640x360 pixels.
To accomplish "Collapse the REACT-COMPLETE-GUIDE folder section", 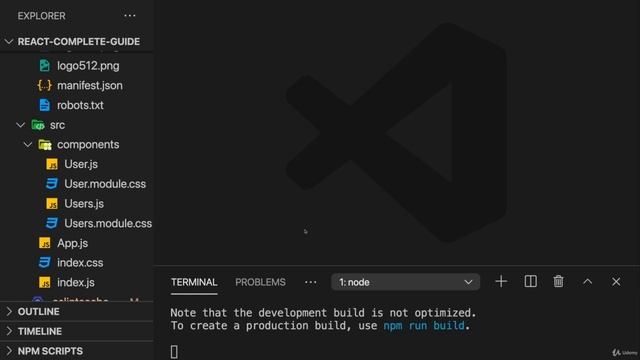I will point(77,42).
